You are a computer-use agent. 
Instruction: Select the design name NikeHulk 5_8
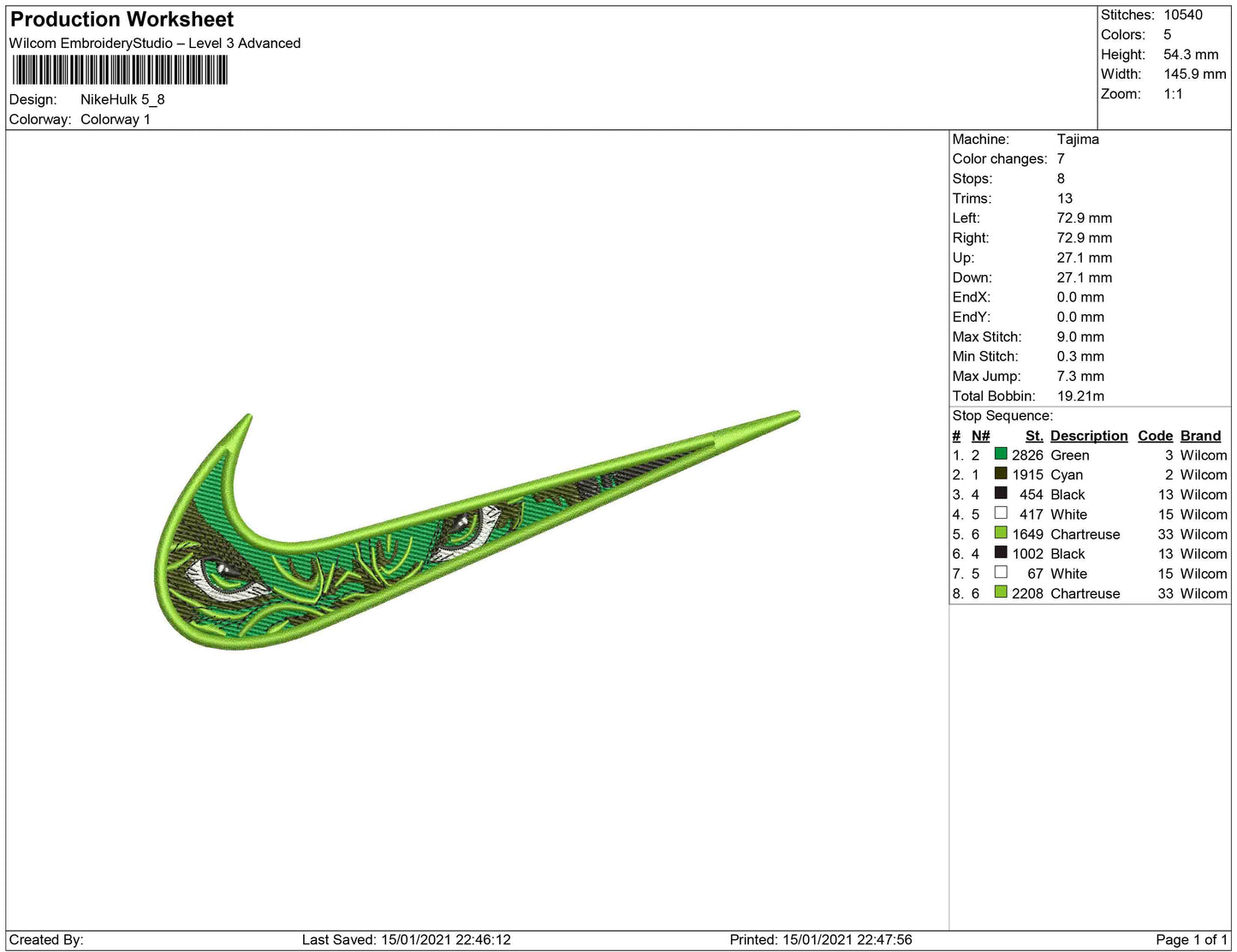click(x=122, y=99)
